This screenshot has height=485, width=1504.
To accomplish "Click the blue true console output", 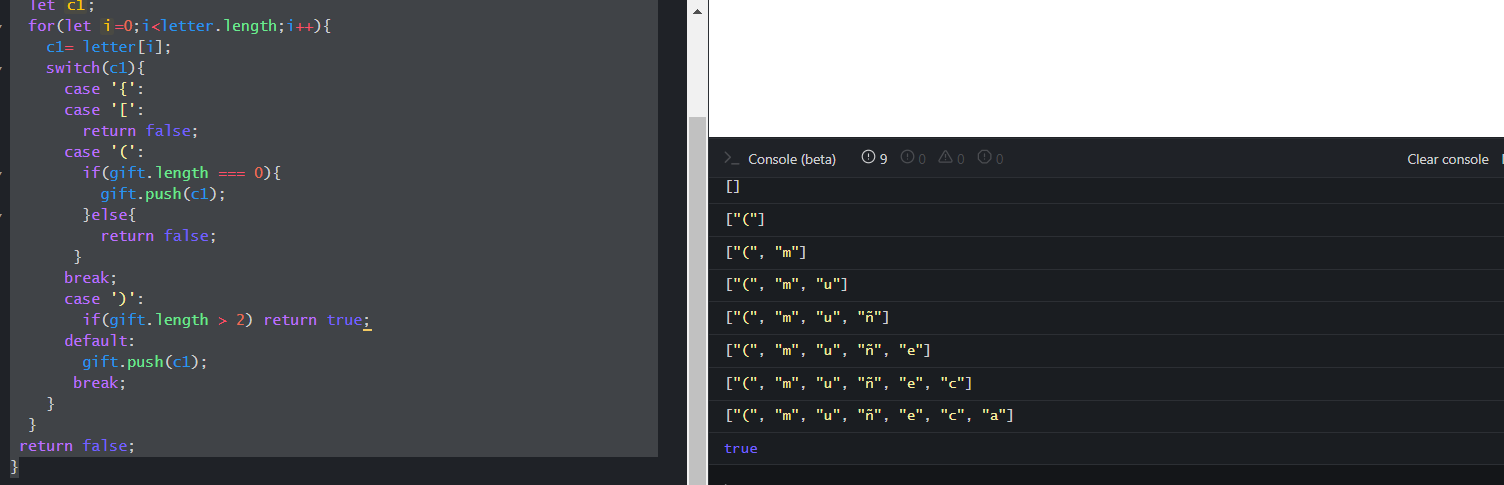I will tap(741, 449).
